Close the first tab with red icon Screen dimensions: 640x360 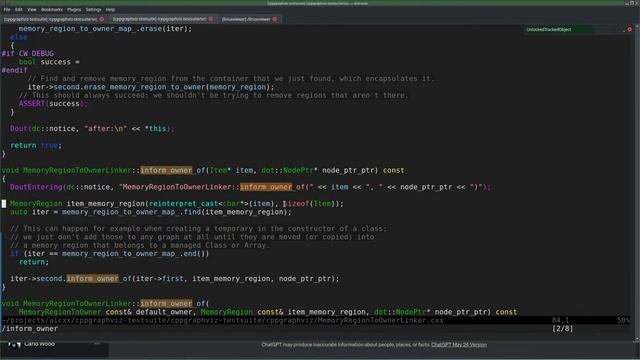(x=102, y=19)
